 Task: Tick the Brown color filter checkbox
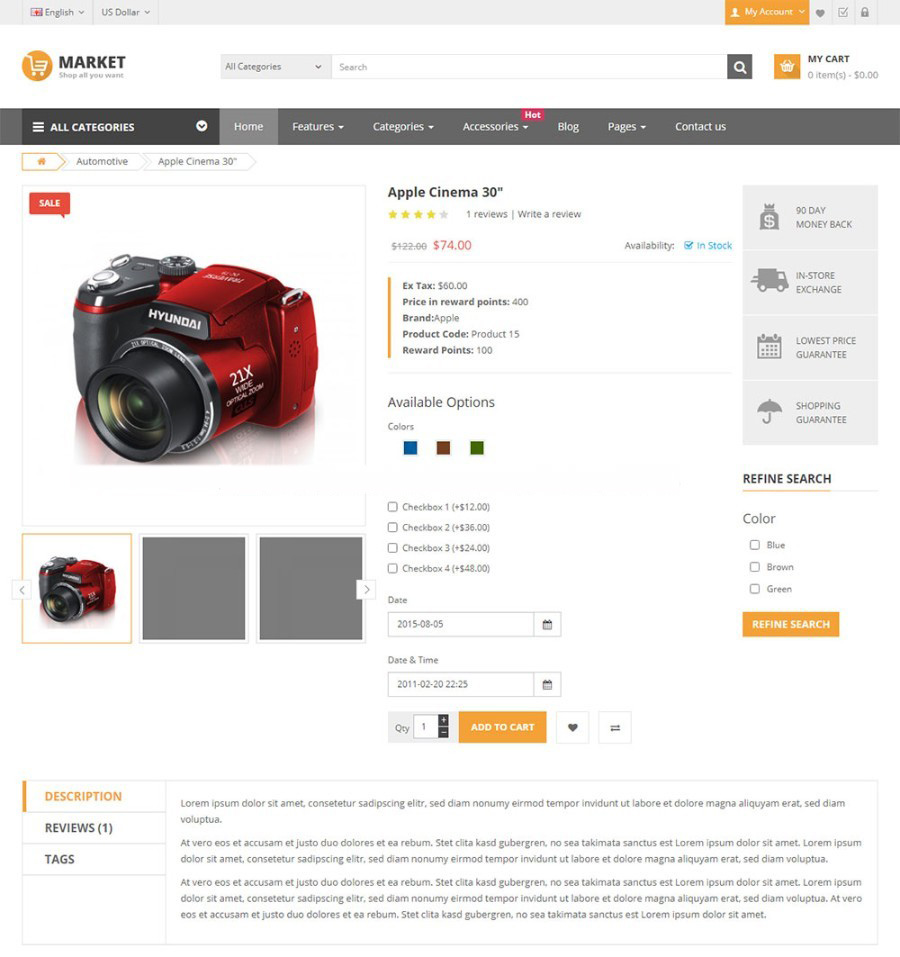pyautogui.click(x=755, y=567)
